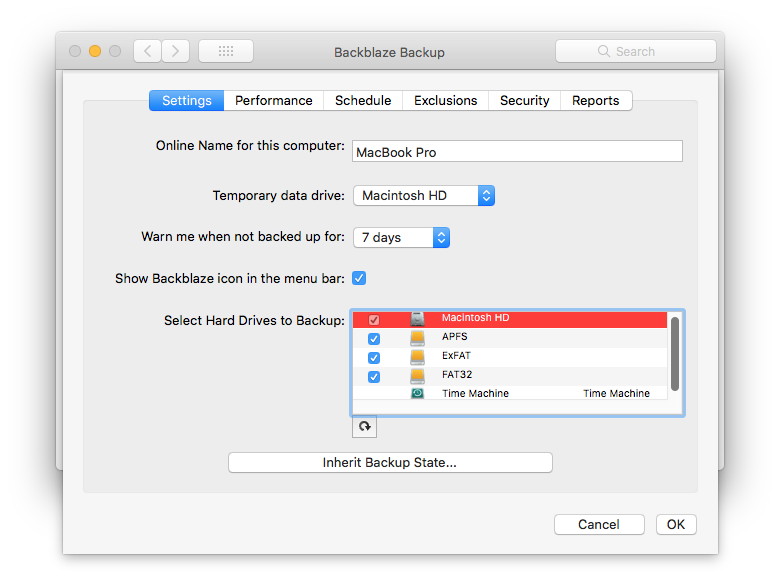This screenshot has width=780, height=575.
Task: Click the Cancel button
Action: (599, 524)
